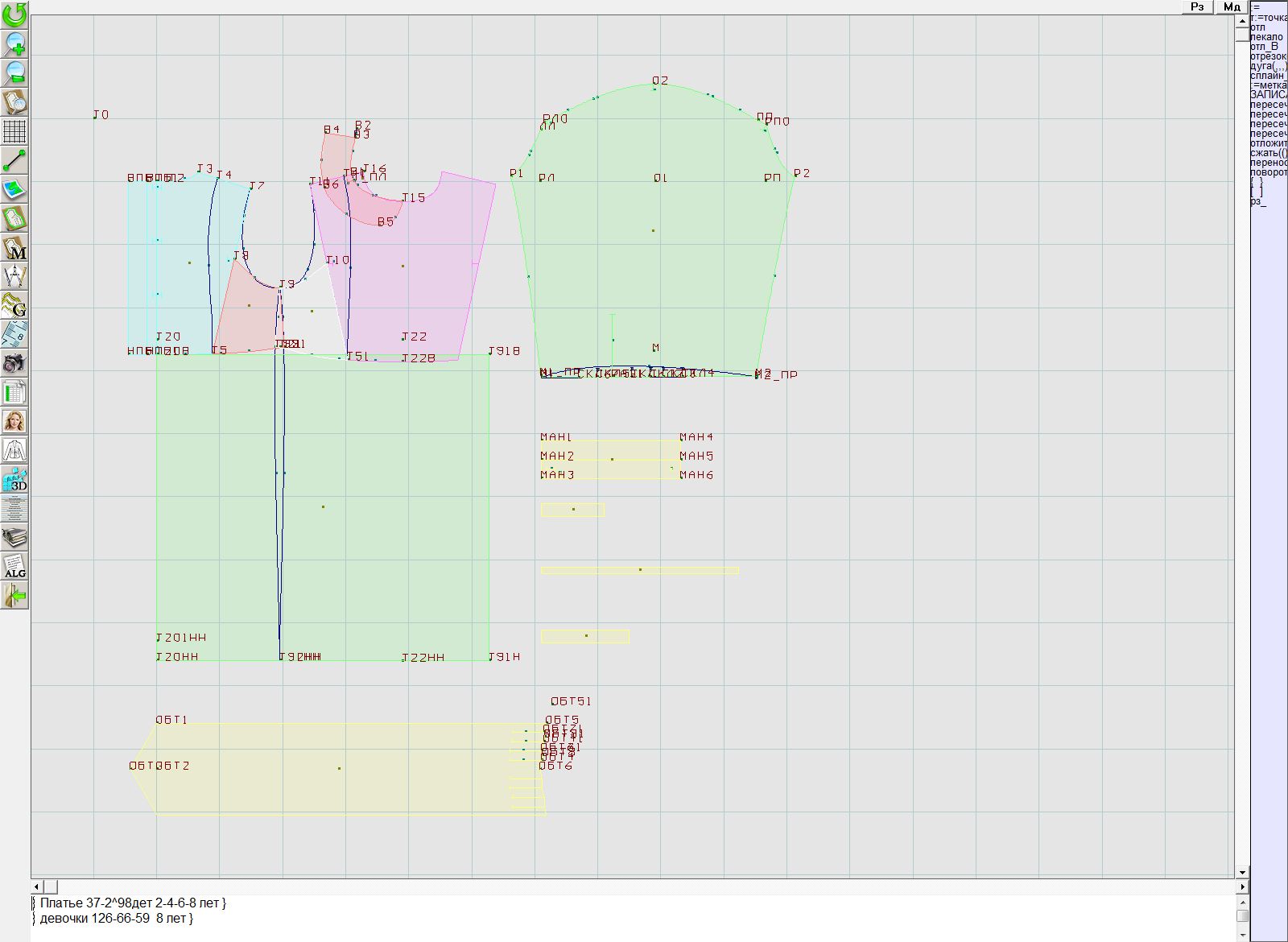Click the horizontal scrollbar left arrow

pyautogui.click(x=37, y=886)
